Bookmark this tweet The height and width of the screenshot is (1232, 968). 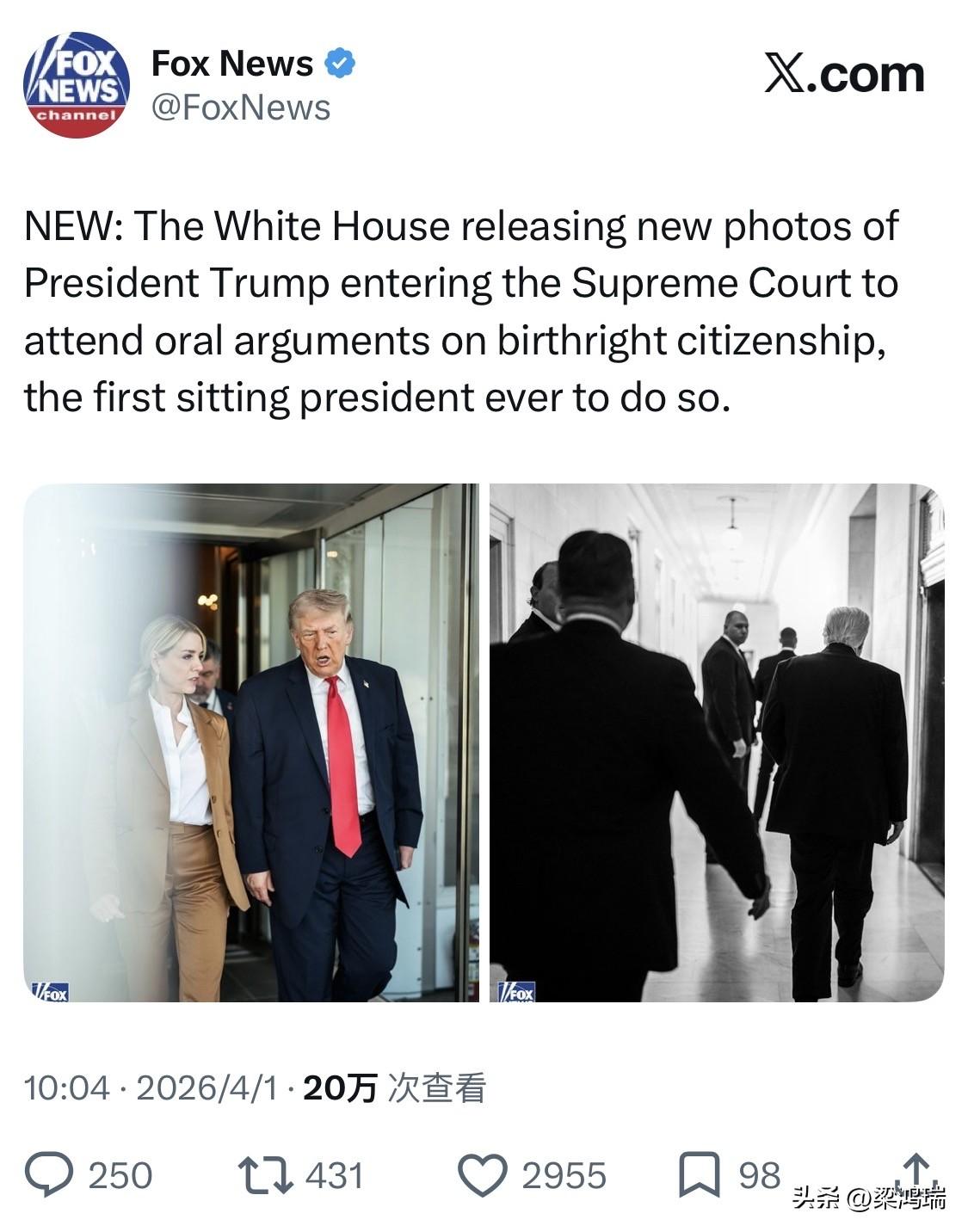700,1176
